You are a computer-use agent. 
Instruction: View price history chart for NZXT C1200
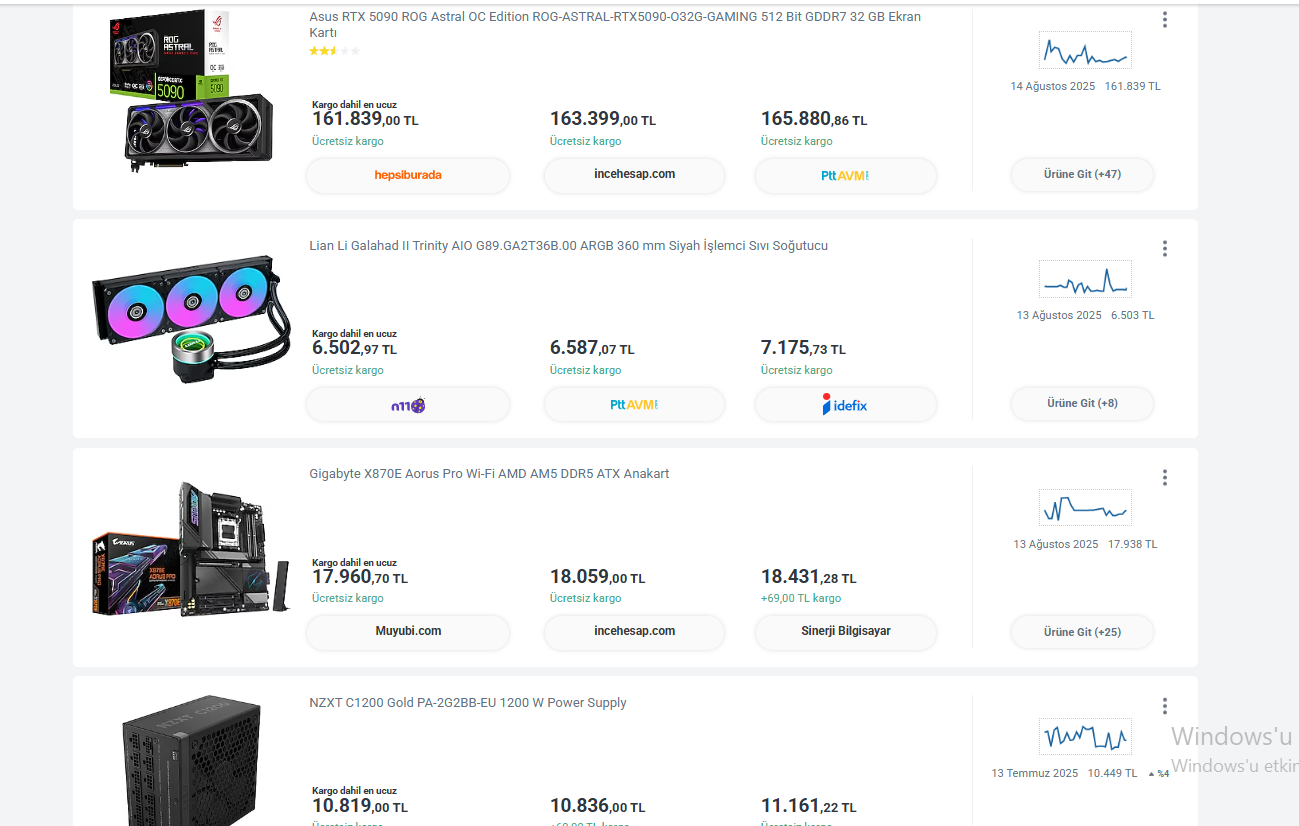click(x=1085, y=737)
